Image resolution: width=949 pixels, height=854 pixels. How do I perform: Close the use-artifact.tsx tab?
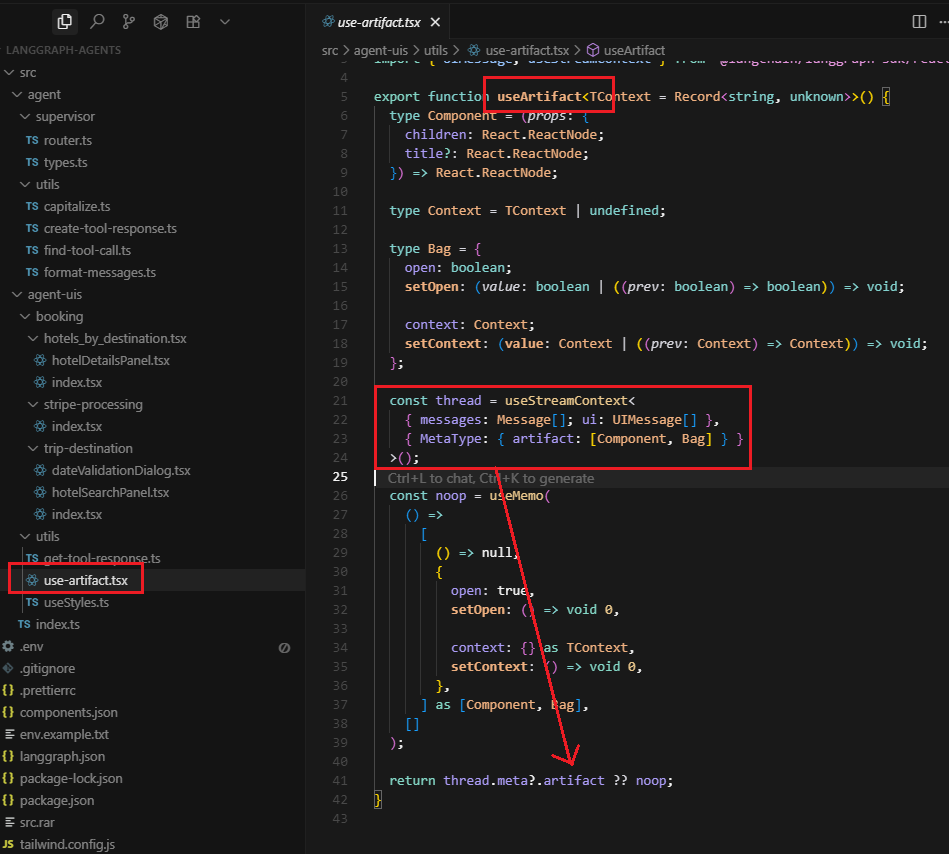tap(433, 21)
